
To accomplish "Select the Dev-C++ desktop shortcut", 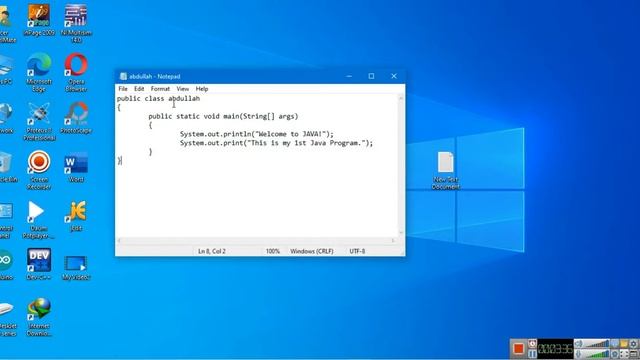I will coord(39,264).
